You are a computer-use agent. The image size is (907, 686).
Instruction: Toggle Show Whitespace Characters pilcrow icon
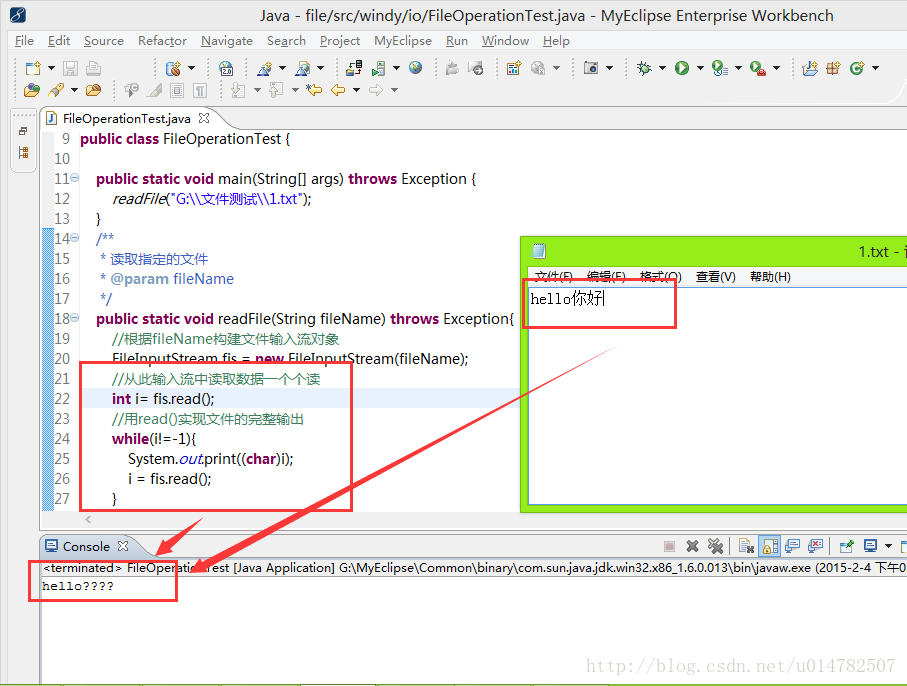point(200,90)
